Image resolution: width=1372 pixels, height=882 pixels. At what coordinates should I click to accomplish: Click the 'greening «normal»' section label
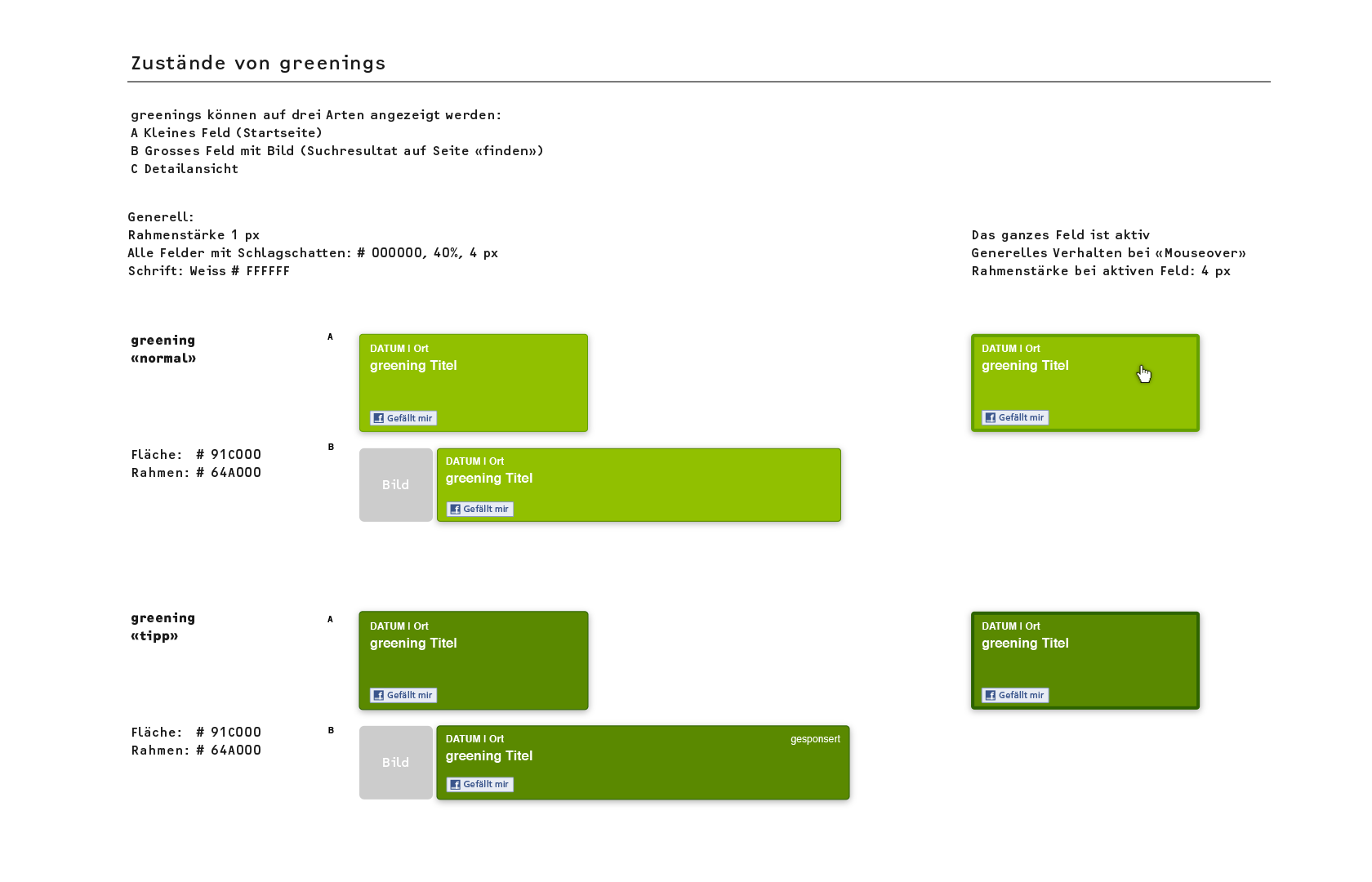tap(163, 349)
